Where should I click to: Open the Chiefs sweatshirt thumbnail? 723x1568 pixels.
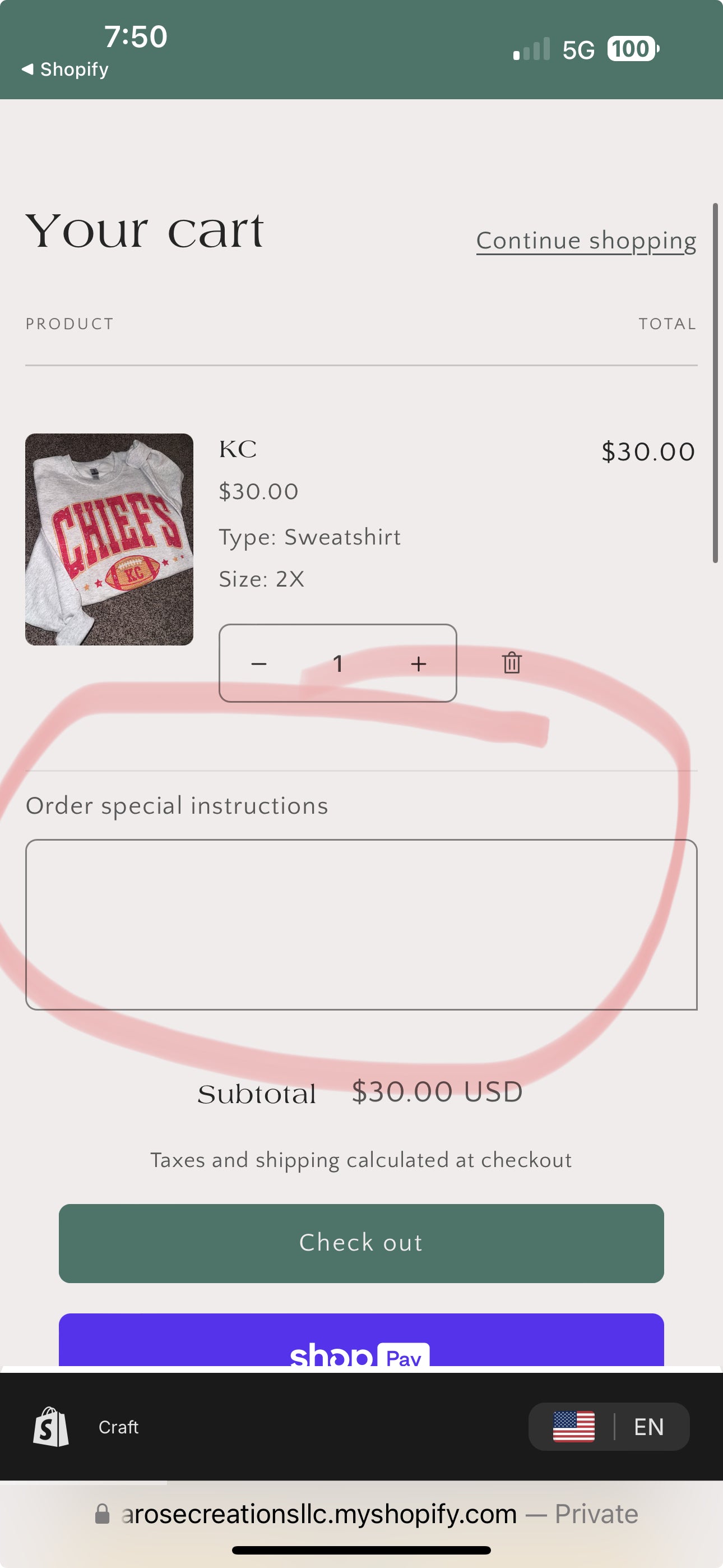[x=109, y=539]
